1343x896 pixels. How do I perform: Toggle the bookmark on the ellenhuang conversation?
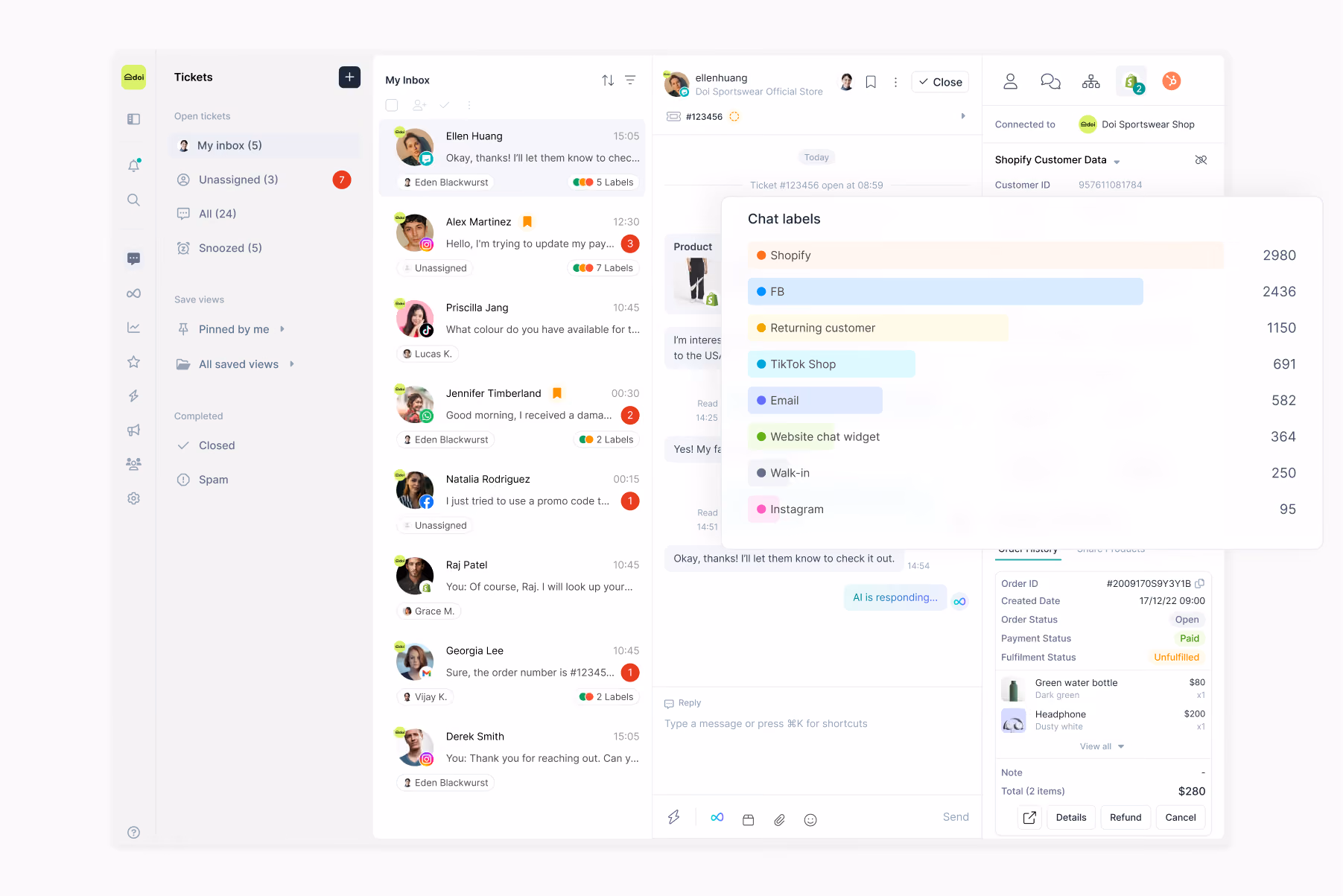coord(871,82)
